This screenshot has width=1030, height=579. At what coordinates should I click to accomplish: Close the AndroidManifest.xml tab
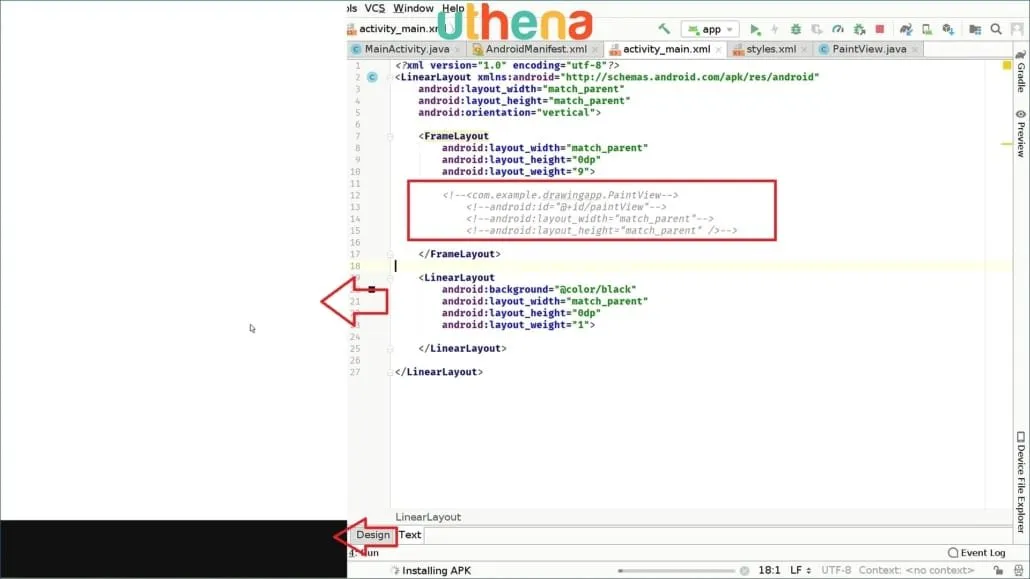pos(594,50)
